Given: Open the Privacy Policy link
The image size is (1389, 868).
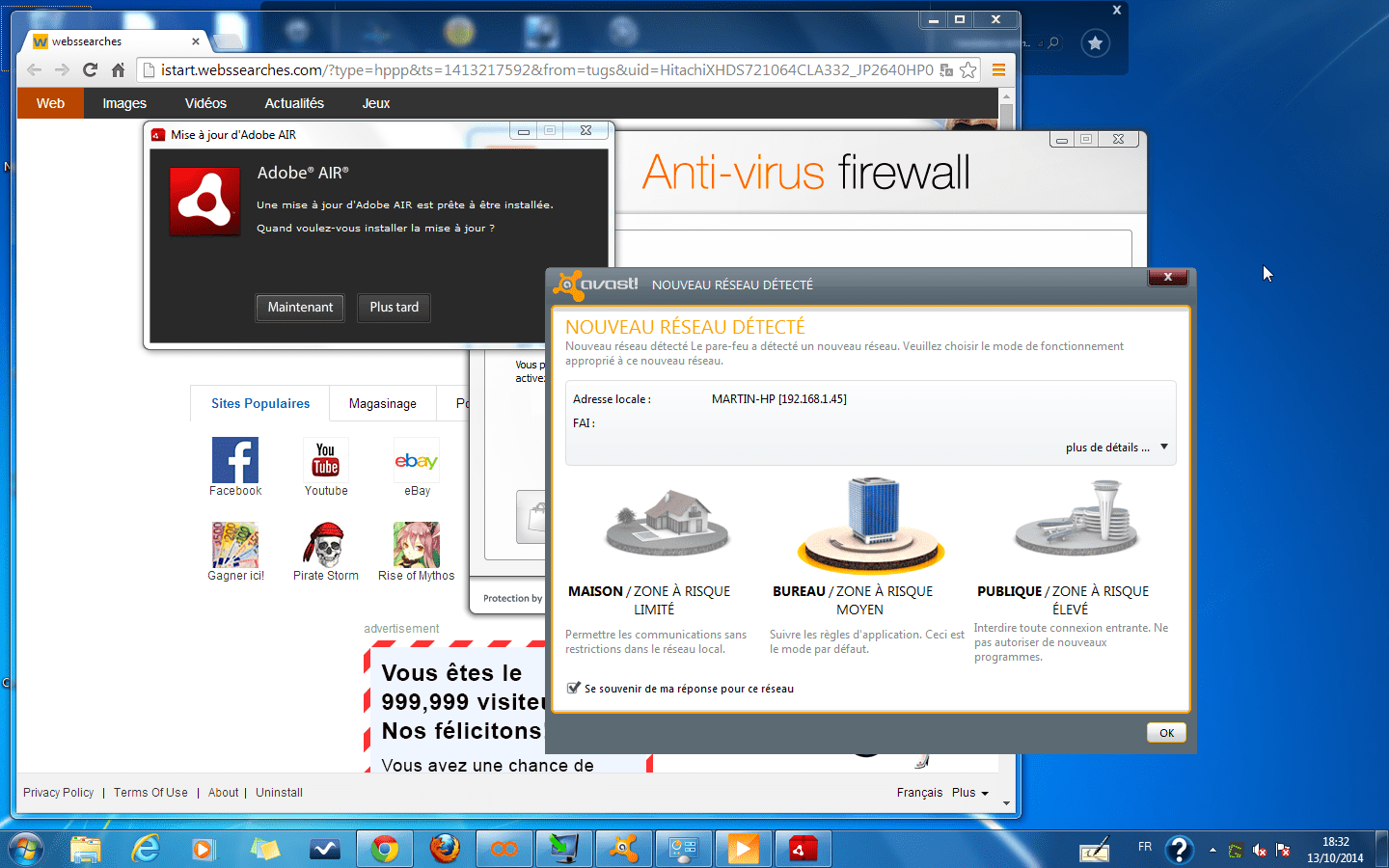Looking at the screenshot, I should [x=59, y=793].
